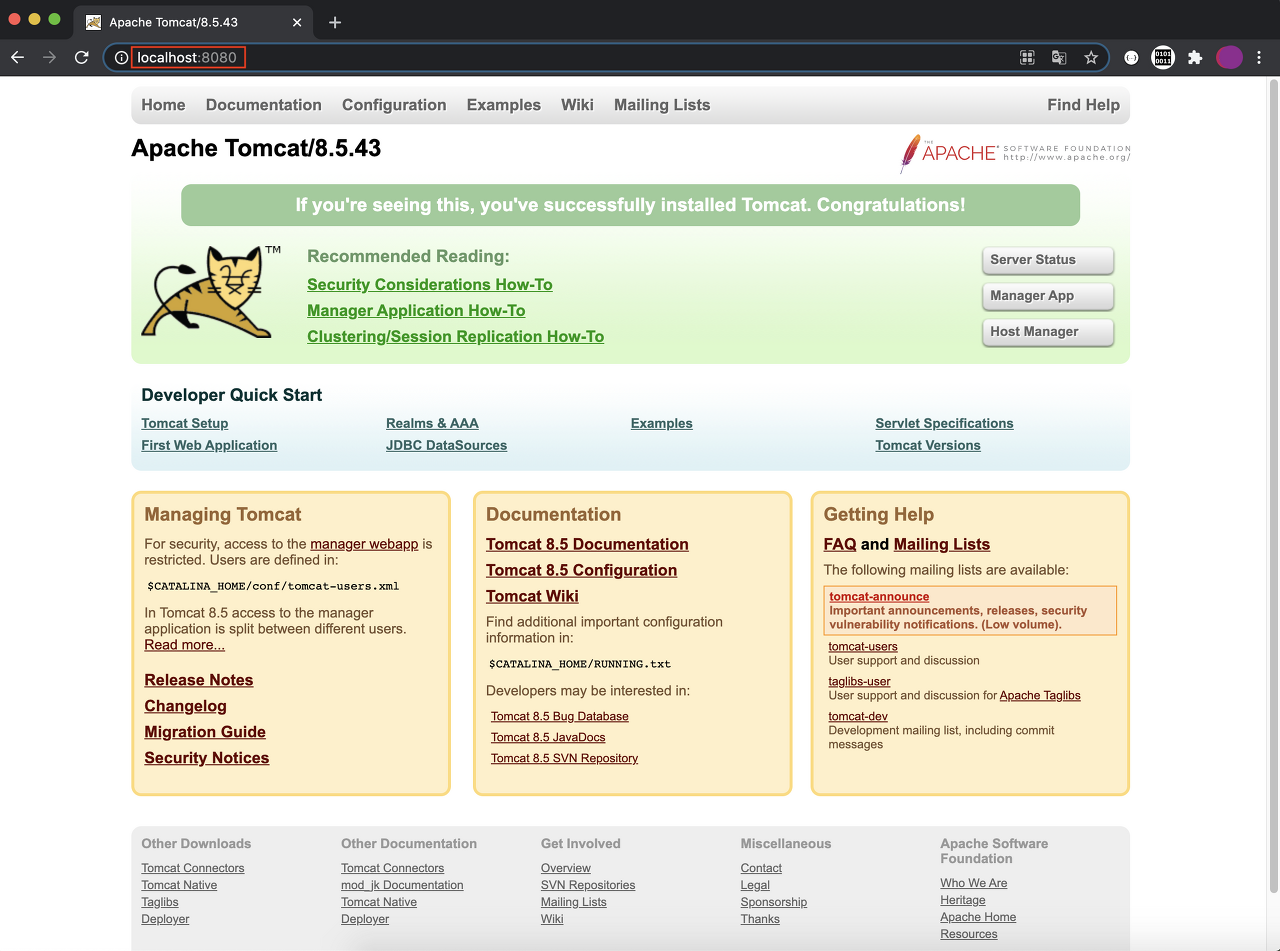Click the browser back arrow
The image size is (1280, 951).
click(17, 58)
